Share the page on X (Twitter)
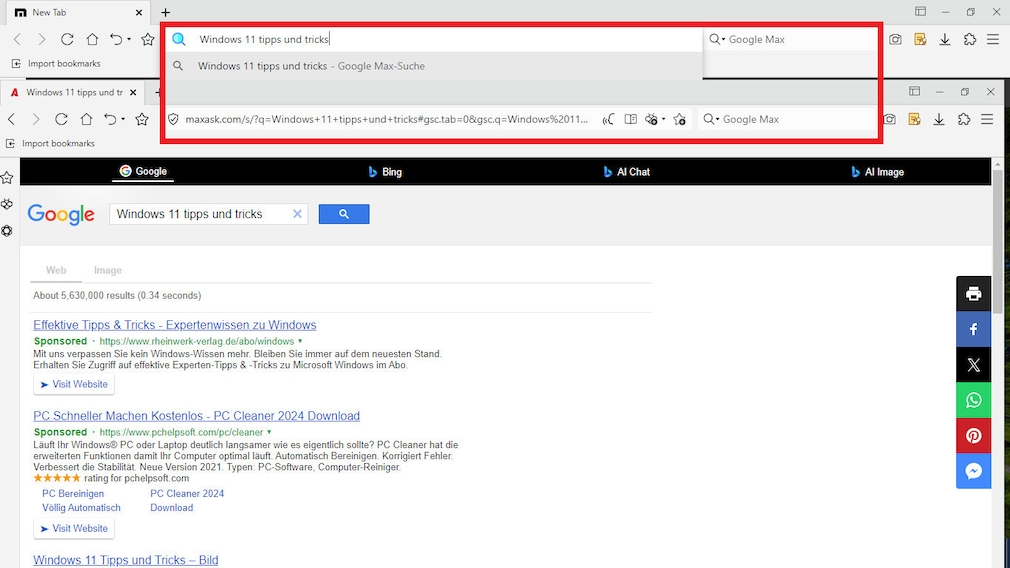The image size is (1010, 568). point(973,365)
